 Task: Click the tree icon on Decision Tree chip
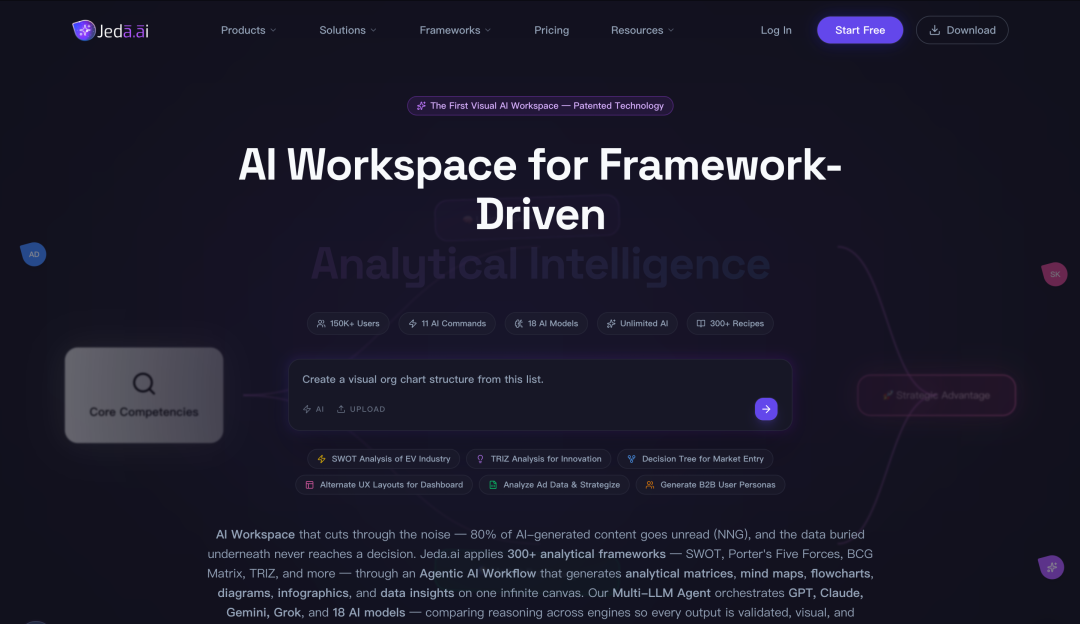pos(632,459)
